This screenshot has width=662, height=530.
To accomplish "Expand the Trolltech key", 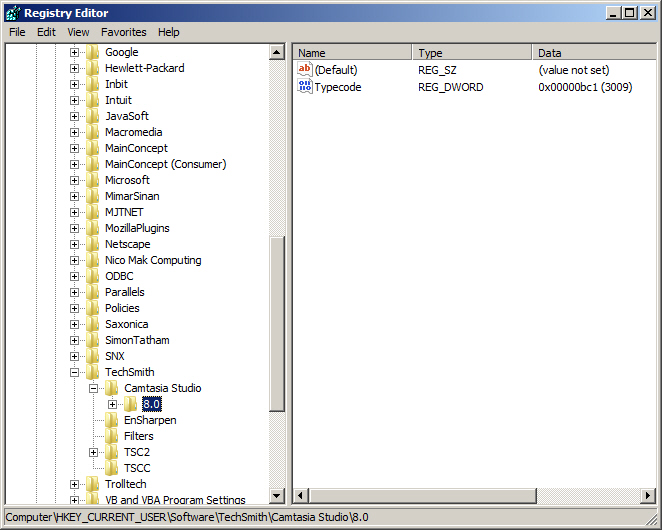I will coord(74,484).
